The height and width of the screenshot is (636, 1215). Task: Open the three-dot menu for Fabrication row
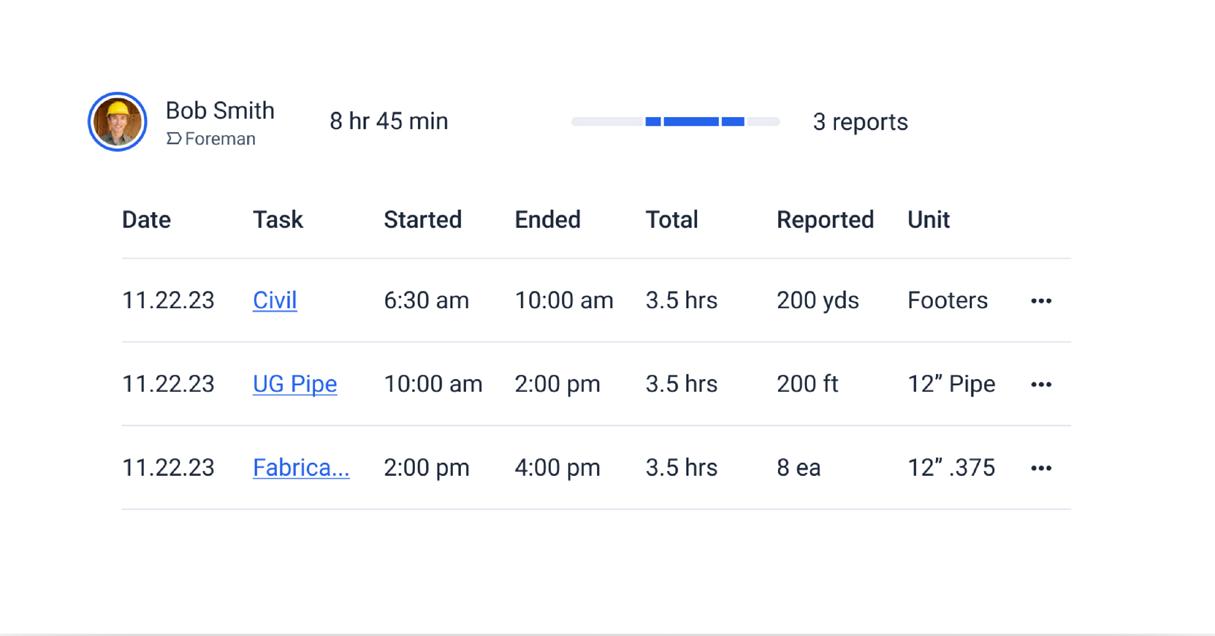(1041, 468)
